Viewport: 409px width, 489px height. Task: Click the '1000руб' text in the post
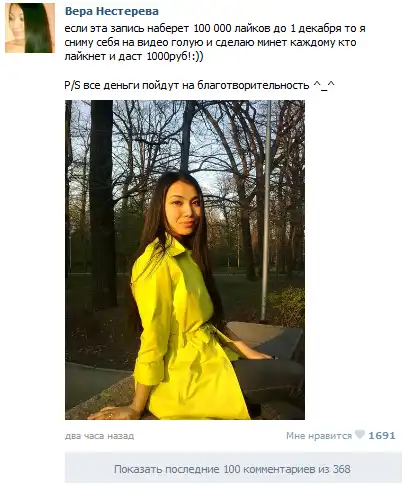[x=171, y=56]
